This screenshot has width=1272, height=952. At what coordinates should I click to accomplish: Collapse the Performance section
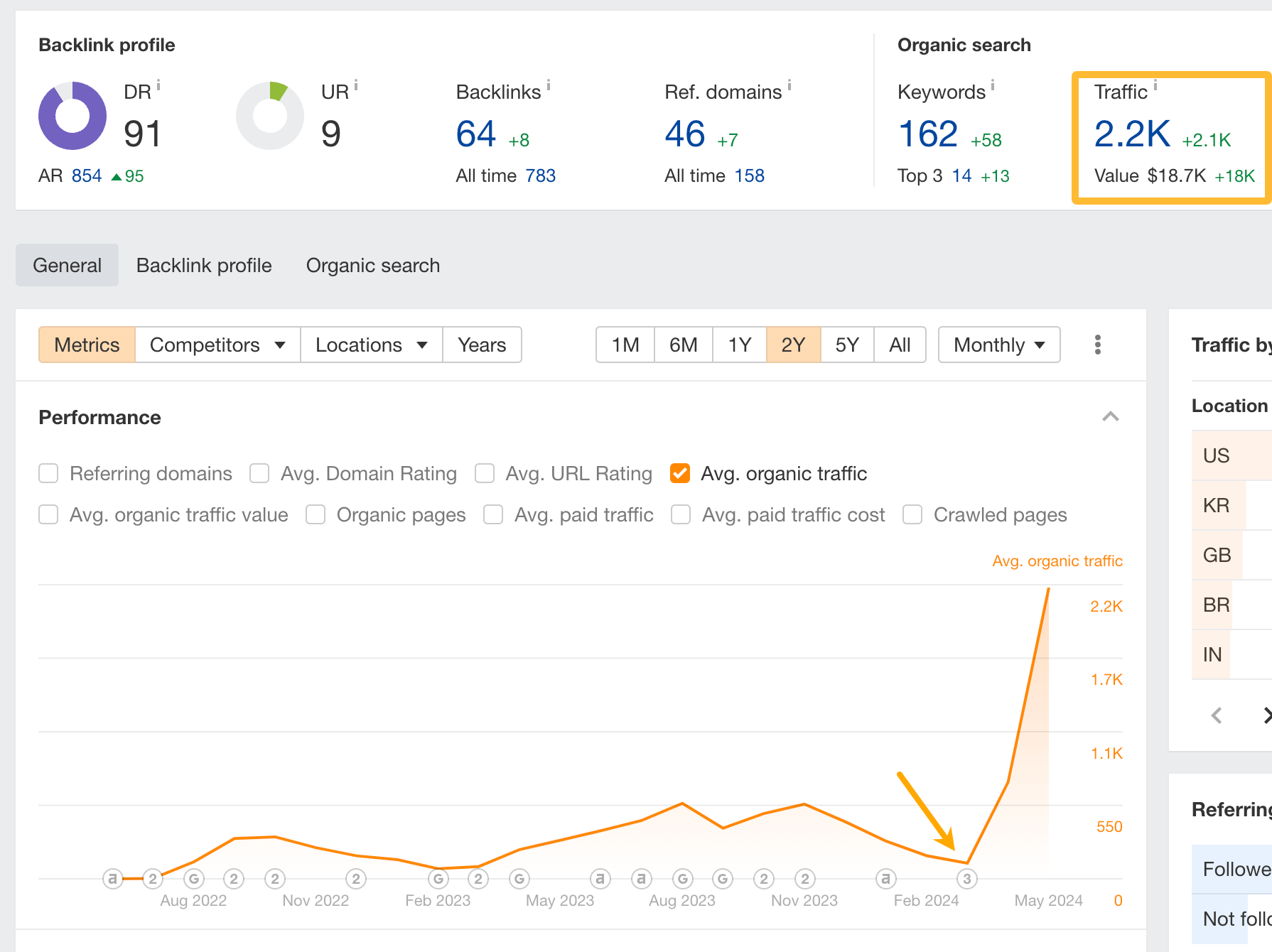(x=1110, y=417)
